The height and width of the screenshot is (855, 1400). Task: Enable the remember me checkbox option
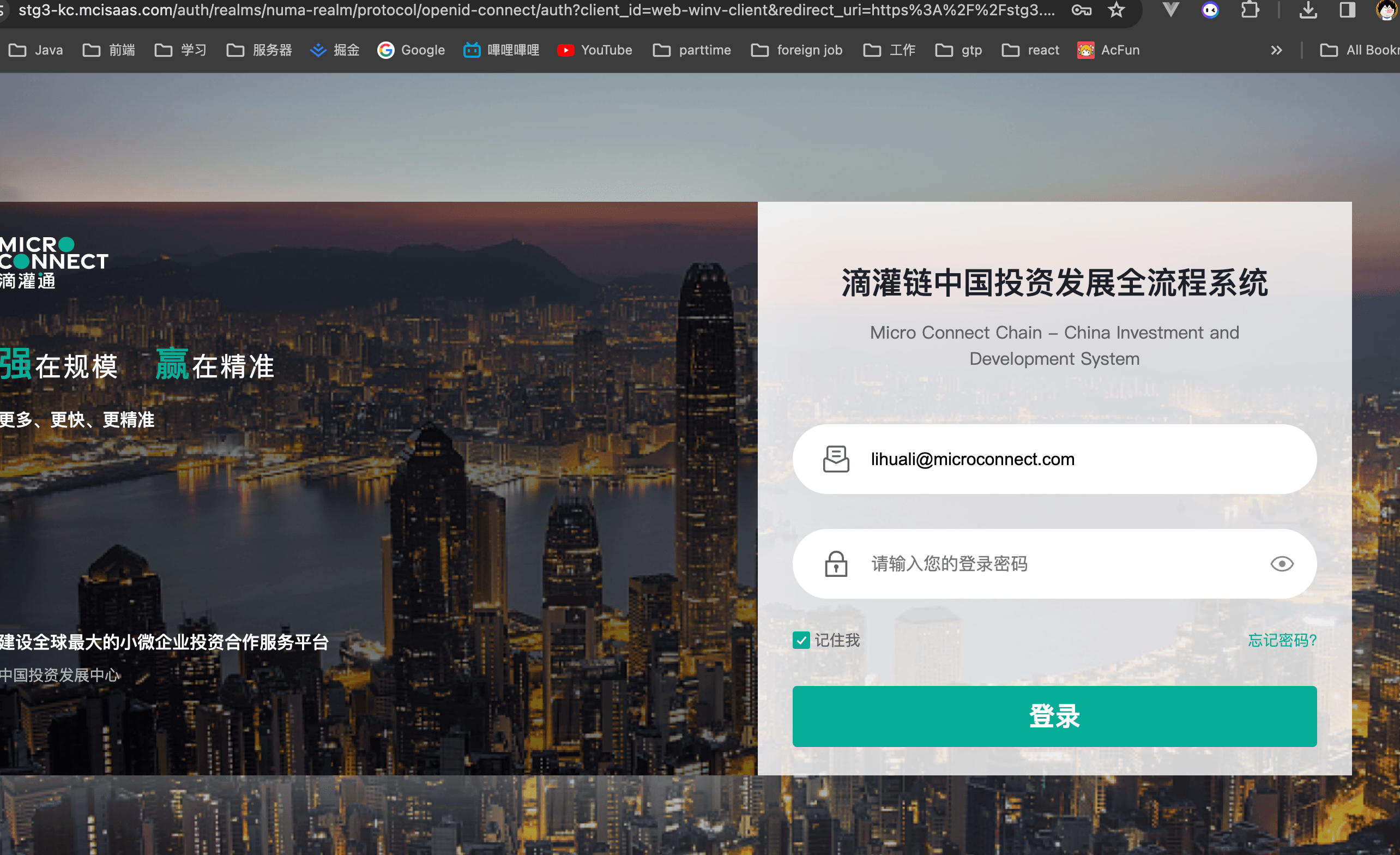[800, 640]
